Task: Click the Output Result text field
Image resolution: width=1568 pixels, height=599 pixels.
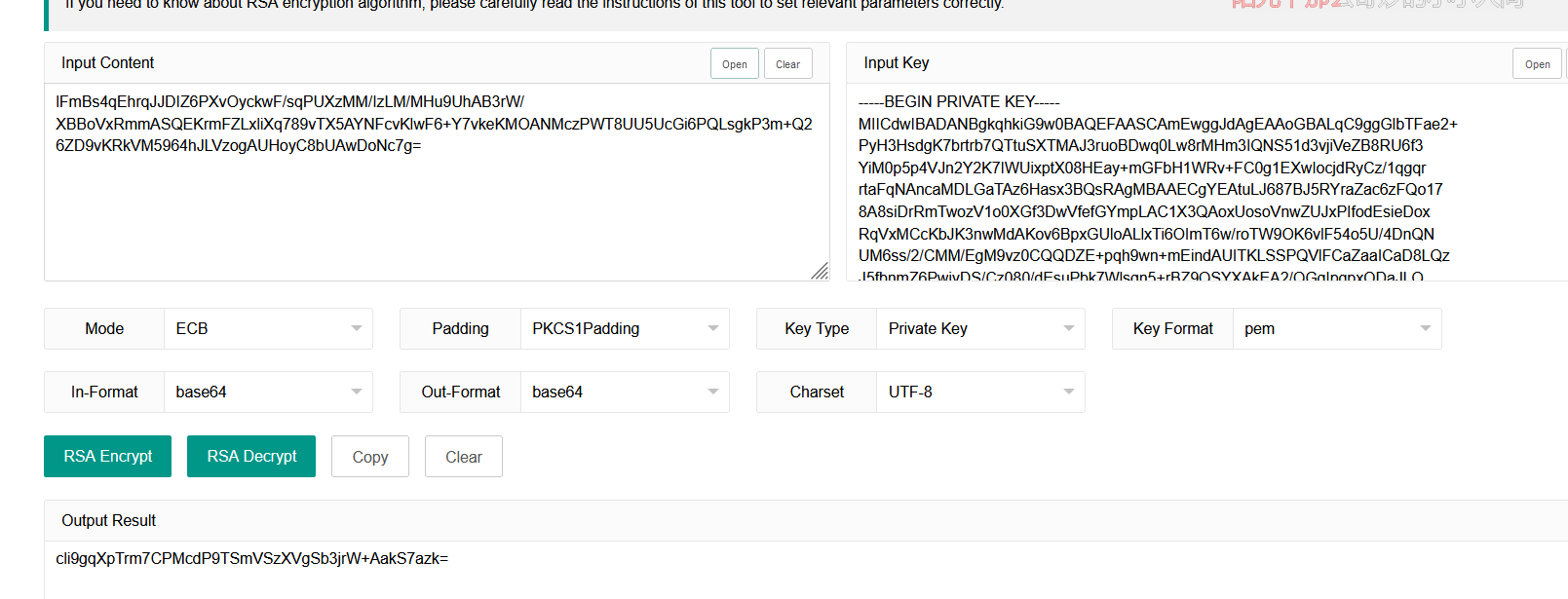Action: click(806, 570)
